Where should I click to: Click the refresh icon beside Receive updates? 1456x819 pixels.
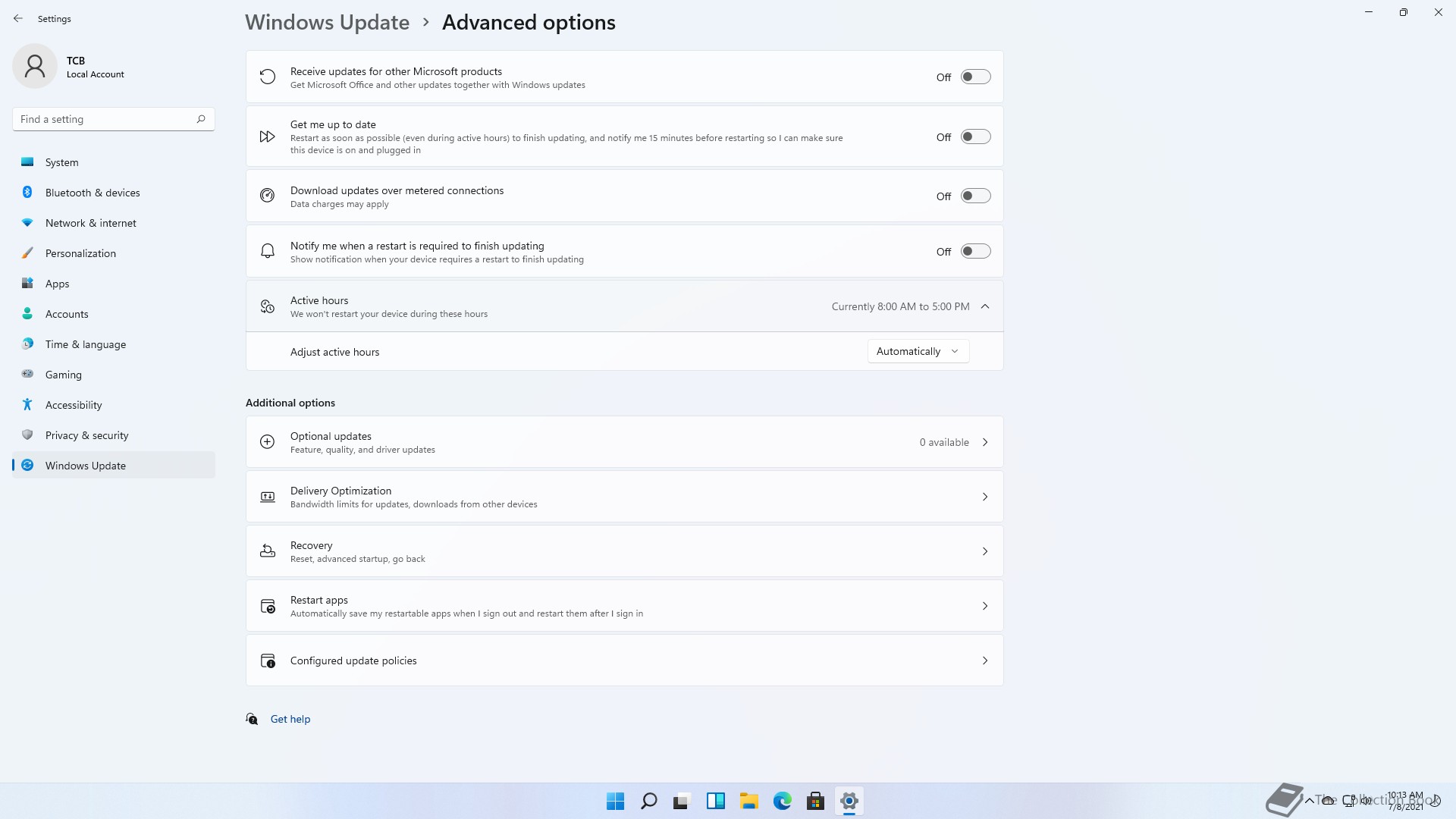[x=268, y=77]
